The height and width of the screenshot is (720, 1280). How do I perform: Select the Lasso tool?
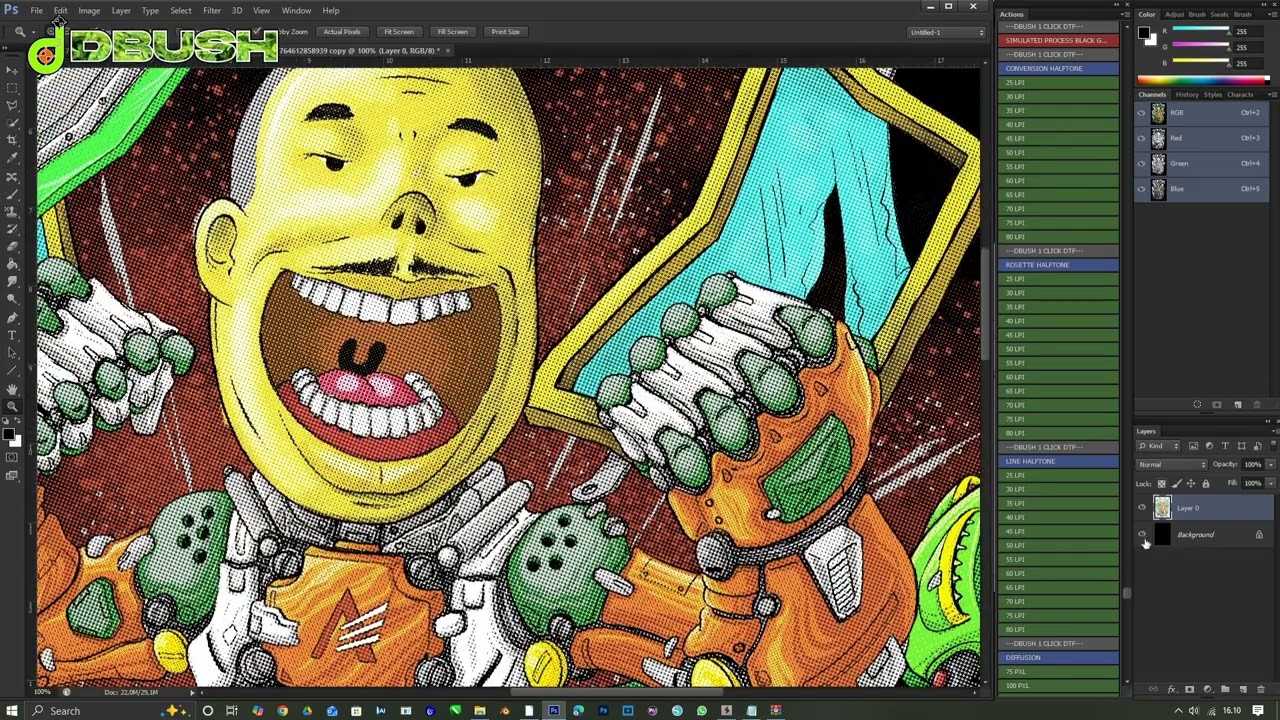click(x=13, y=104)
